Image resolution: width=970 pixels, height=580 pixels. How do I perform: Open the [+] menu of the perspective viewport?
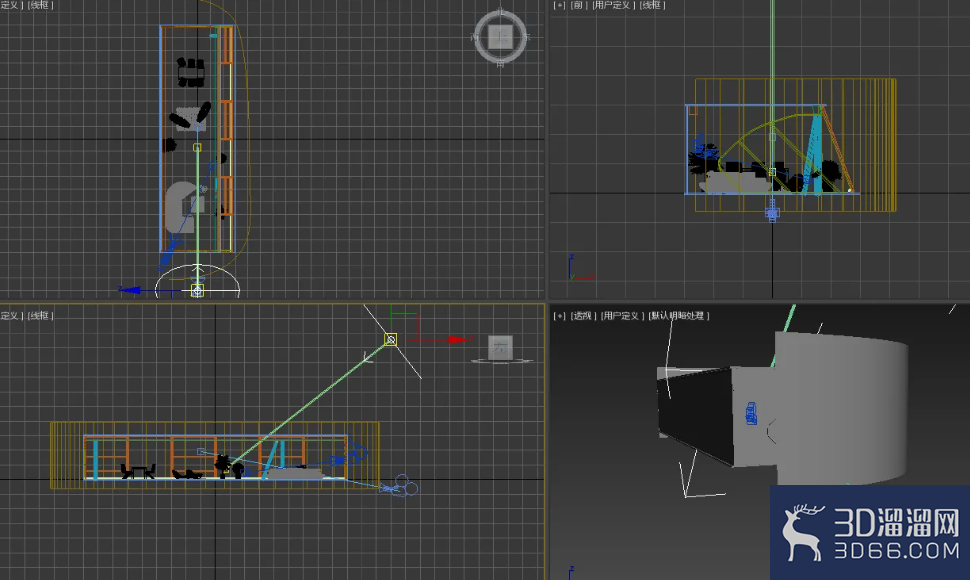(x=559, y=315)
